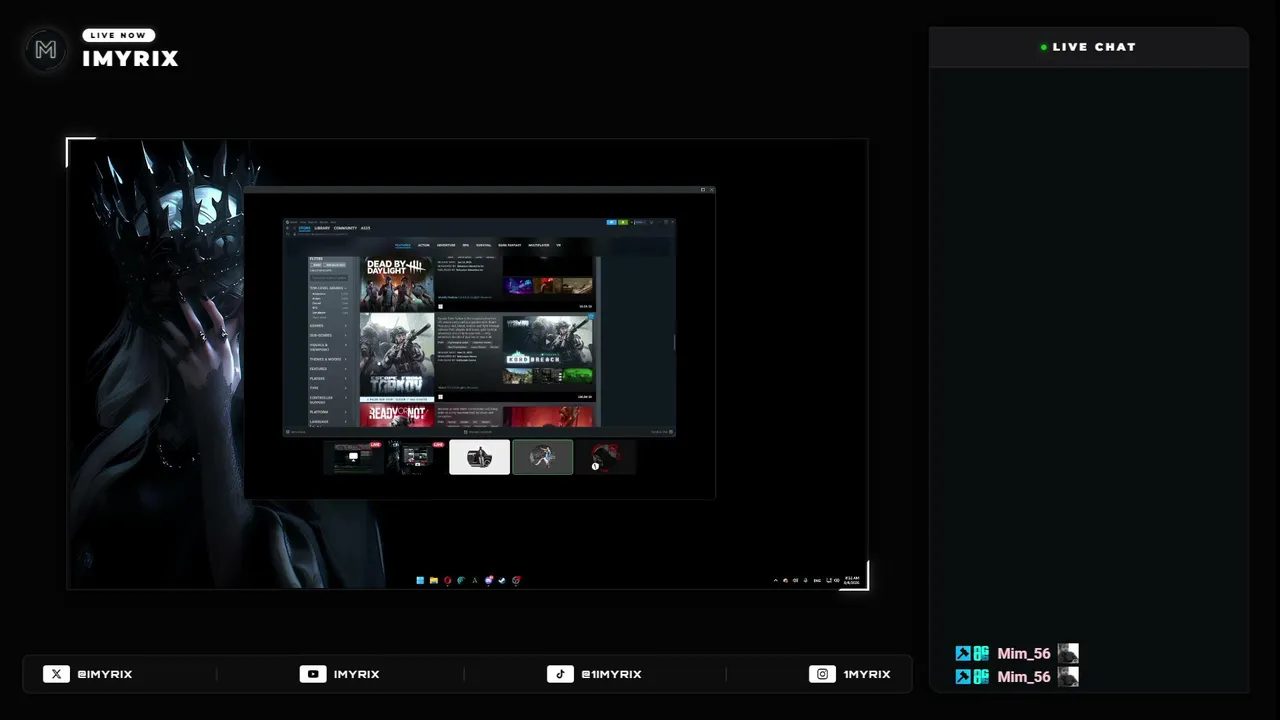Click the 1MYRIX Instagram handle
The image size is (1280, 720).
[x=867, y=674]
